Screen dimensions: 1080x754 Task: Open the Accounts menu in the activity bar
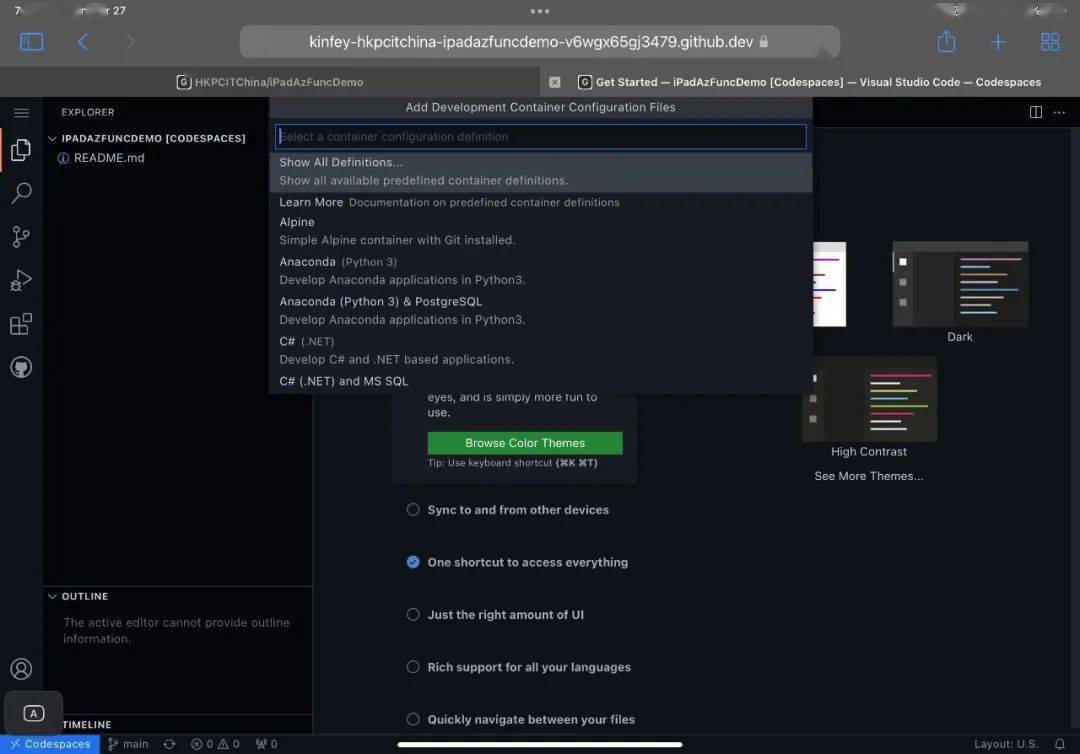click(x=21, y=669)
